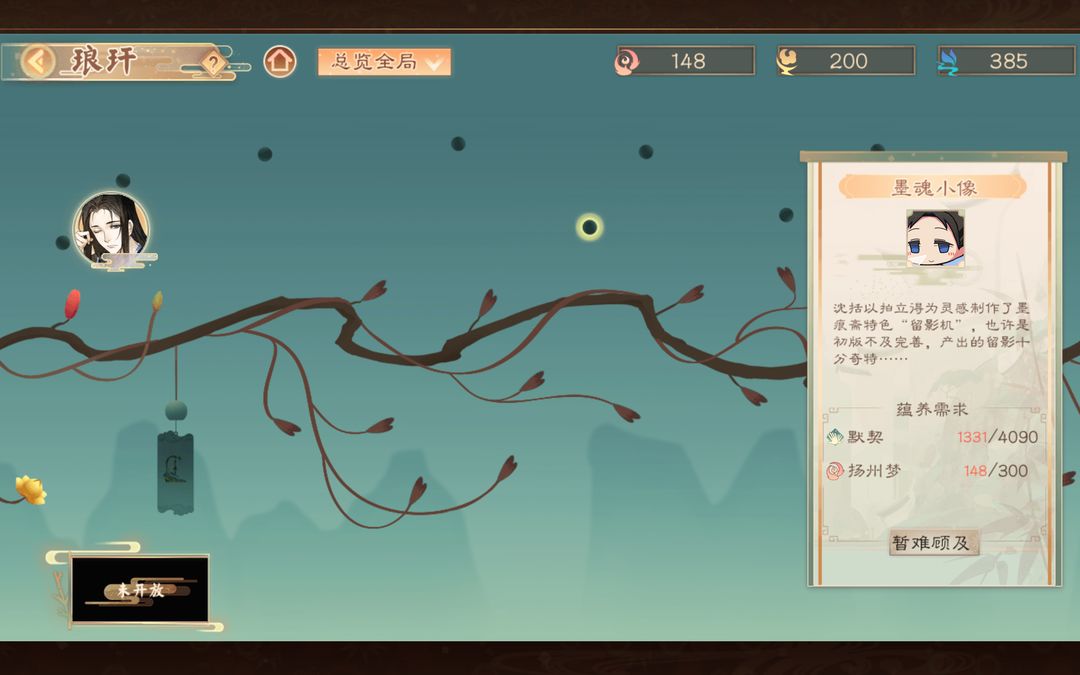
Task: Click the 扬州梦 requirement icon
Action: (835, 471)
